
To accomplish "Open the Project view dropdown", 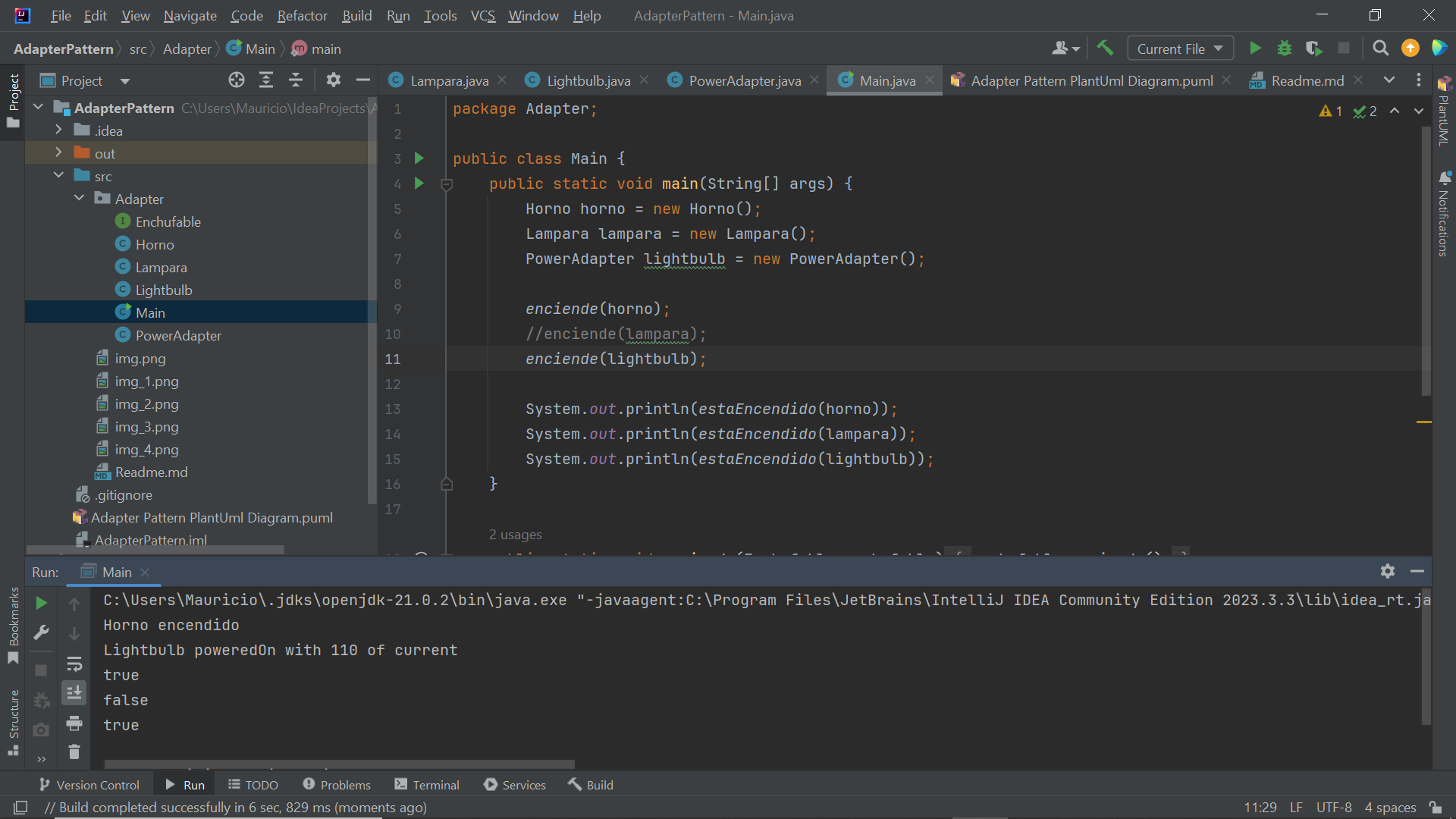I will 125,81.
